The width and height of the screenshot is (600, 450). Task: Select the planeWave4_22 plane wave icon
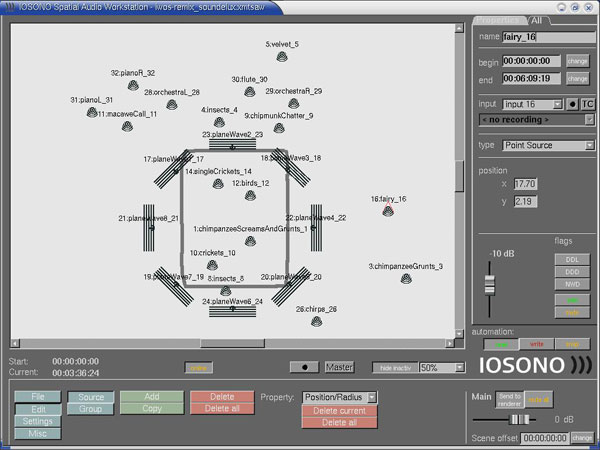[x=316, y=228]
